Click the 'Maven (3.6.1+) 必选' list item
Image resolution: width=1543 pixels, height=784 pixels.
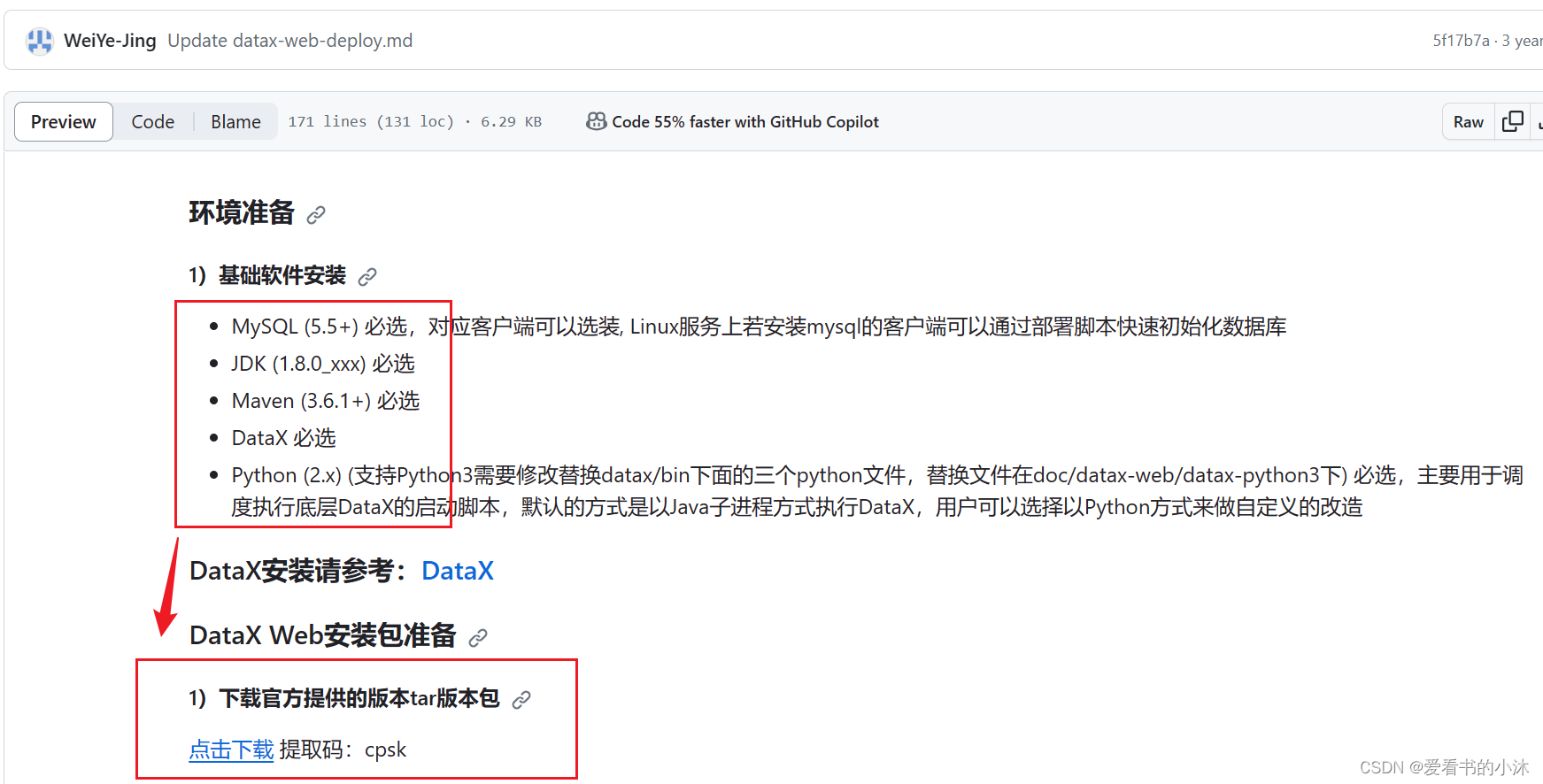pos(326,401)
